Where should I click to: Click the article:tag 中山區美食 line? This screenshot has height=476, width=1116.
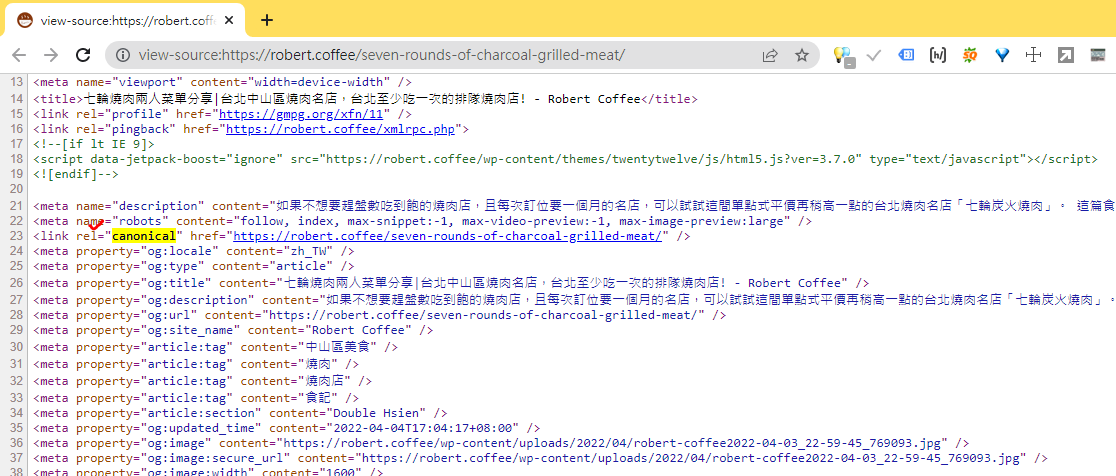(x=215, y=347)
